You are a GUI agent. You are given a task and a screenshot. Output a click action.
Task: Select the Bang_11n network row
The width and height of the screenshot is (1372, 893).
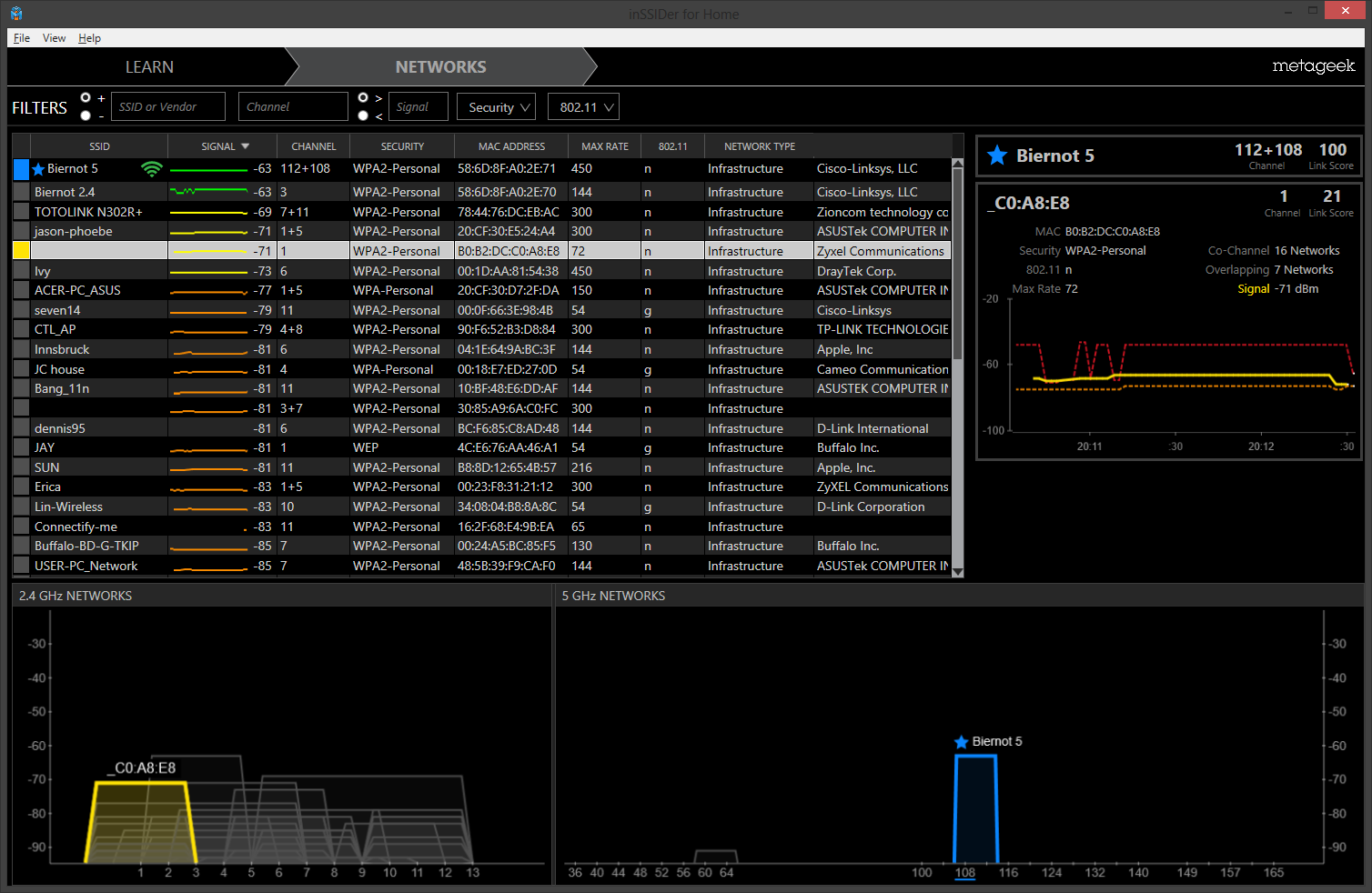click(x=482, y=388)
